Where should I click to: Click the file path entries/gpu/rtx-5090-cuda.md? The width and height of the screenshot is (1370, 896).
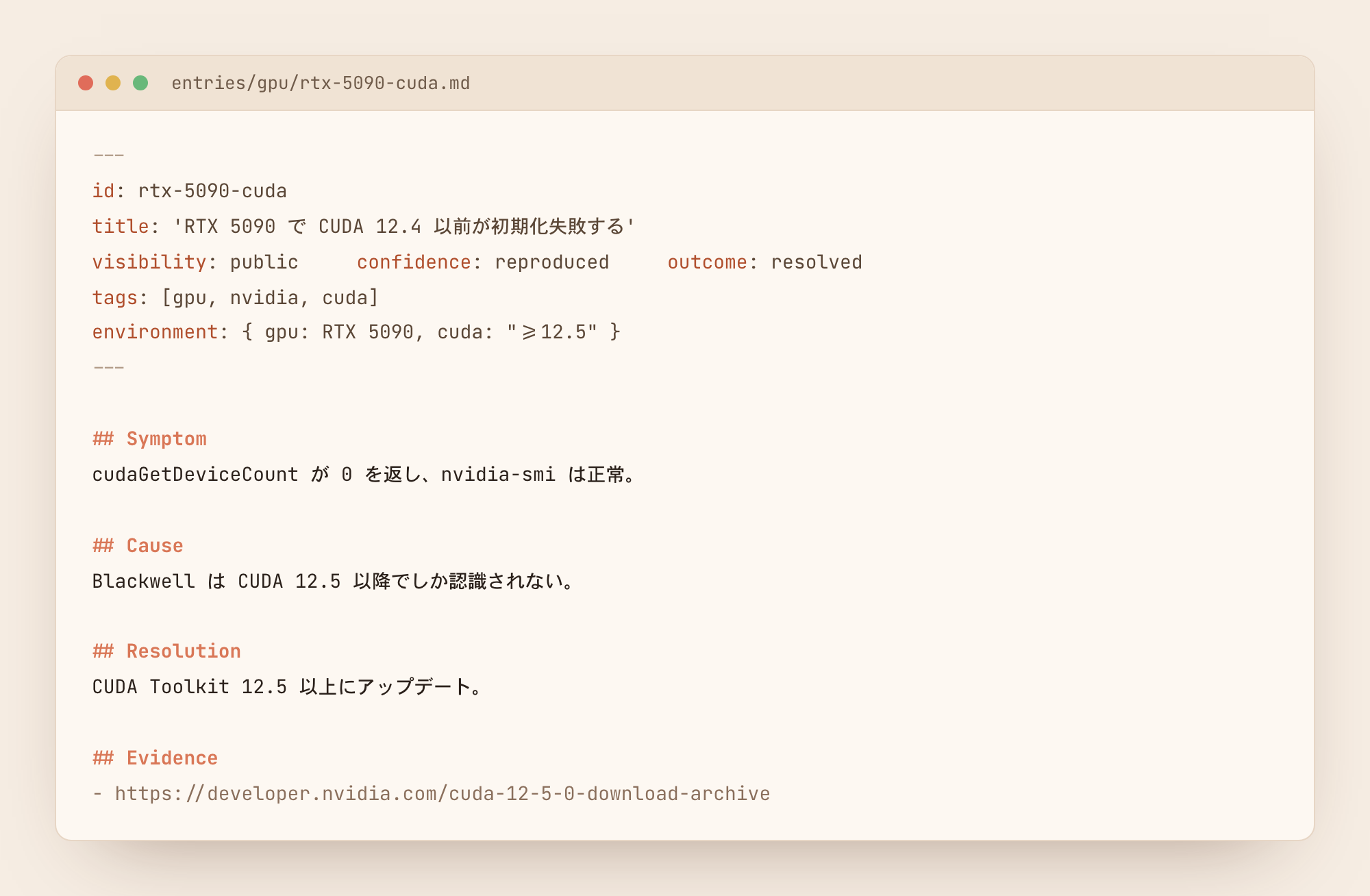tap(321, 83)
